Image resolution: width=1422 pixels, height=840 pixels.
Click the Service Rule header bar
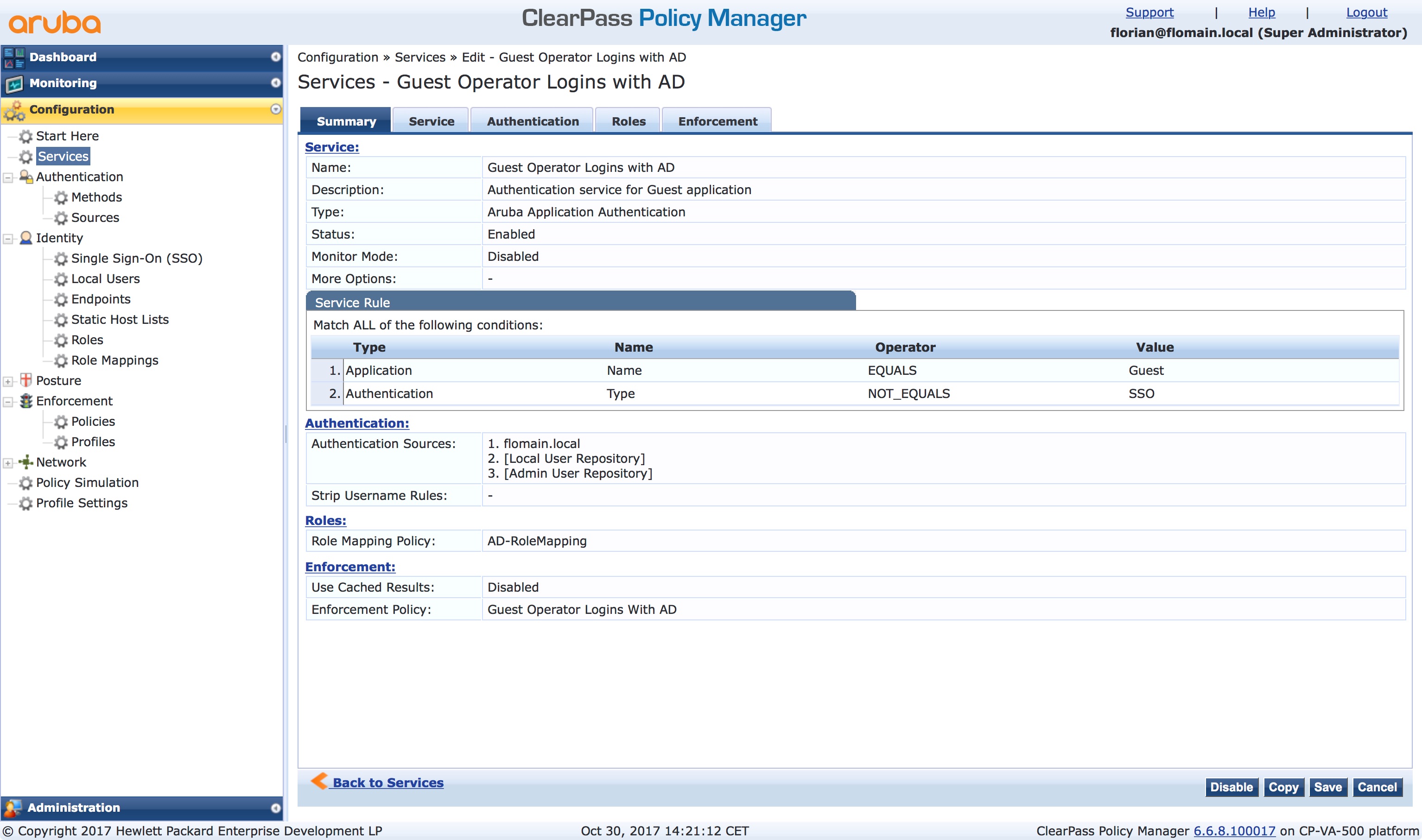coord(581,302)
